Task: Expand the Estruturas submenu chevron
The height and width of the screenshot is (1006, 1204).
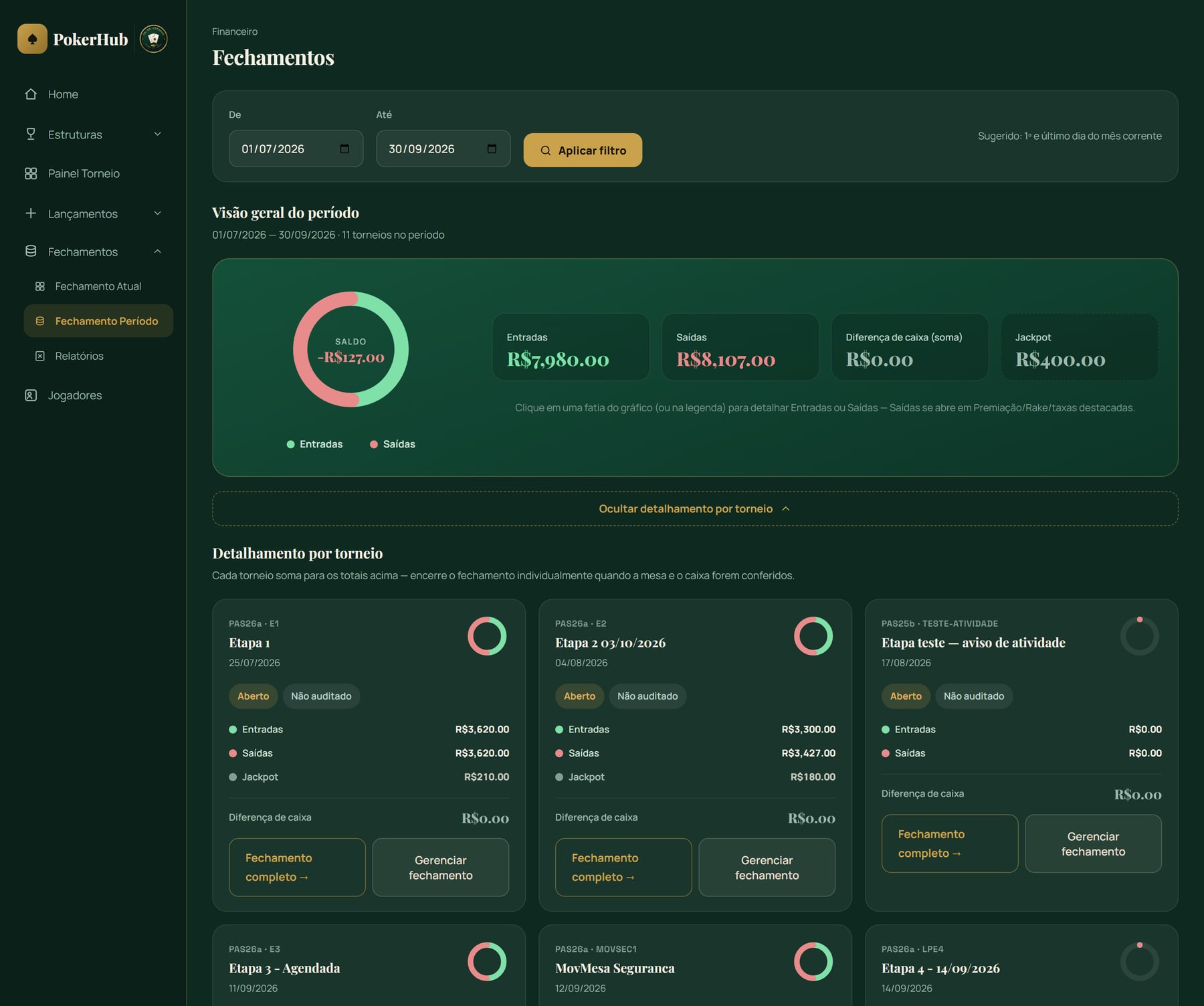Action: [158, 134]
